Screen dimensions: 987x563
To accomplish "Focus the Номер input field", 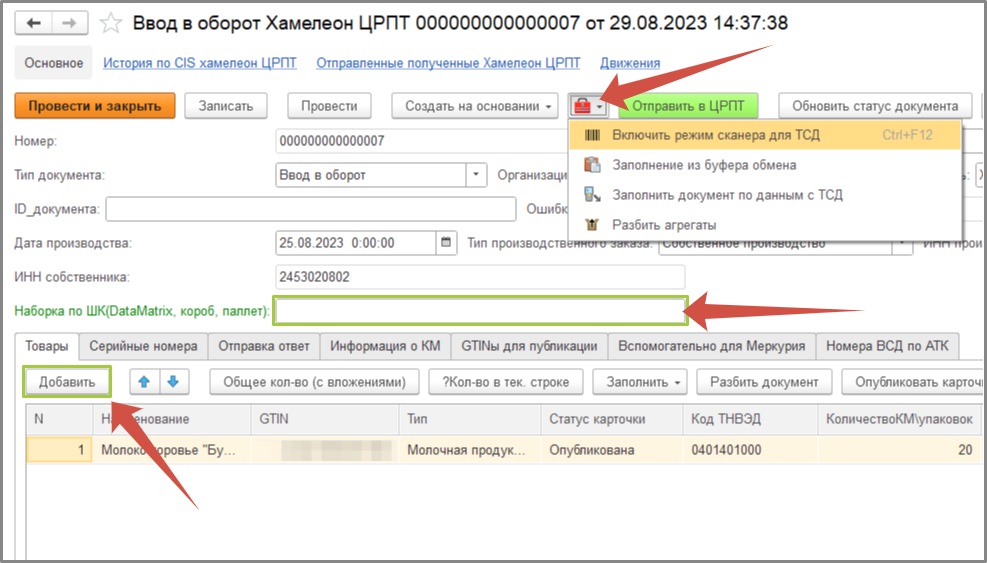I will tap(422, 140).
